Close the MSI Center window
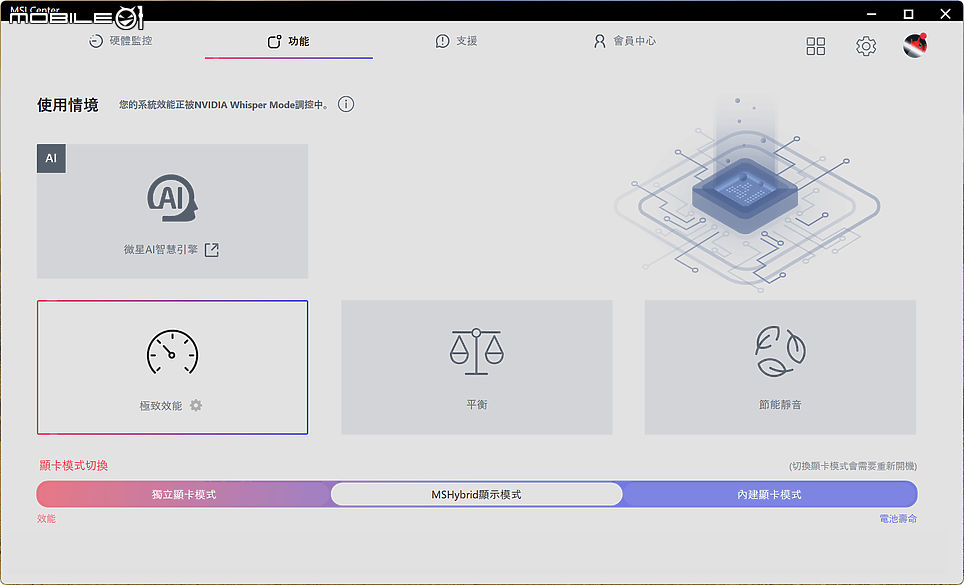The image size is (964, 585). 945,14
